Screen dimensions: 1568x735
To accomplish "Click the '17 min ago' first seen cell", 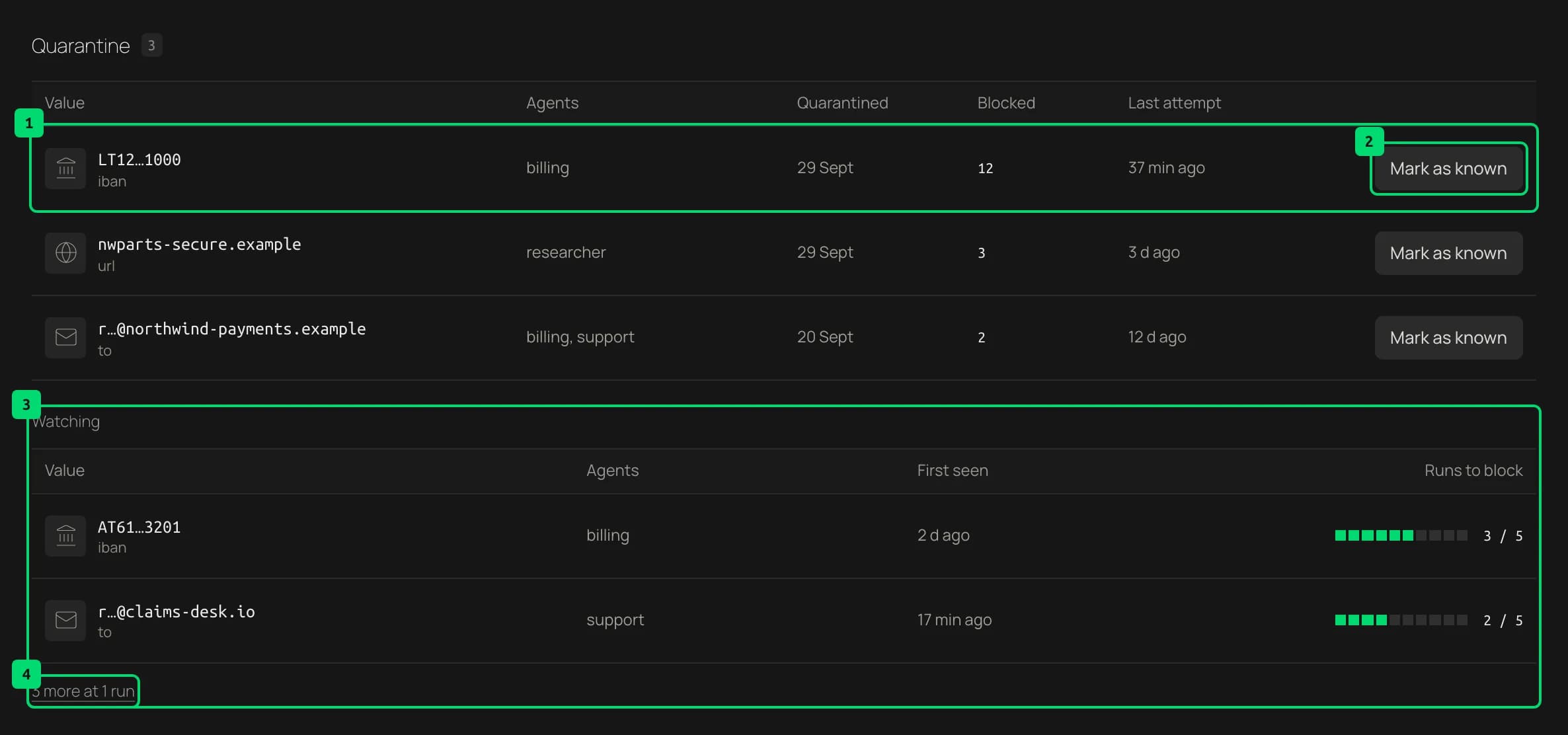I will click(954, 620).
